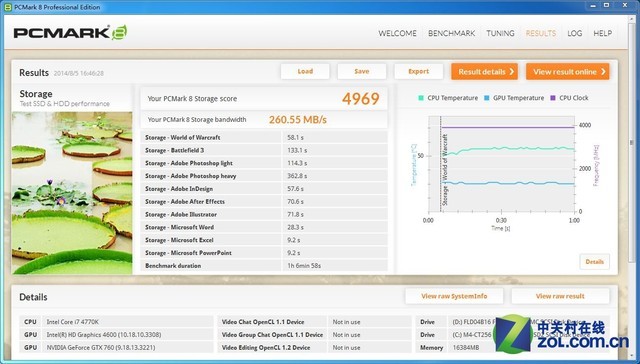Click the 1h 6min 58s duration value
The image size is (640, 364).
coord(304,266)
